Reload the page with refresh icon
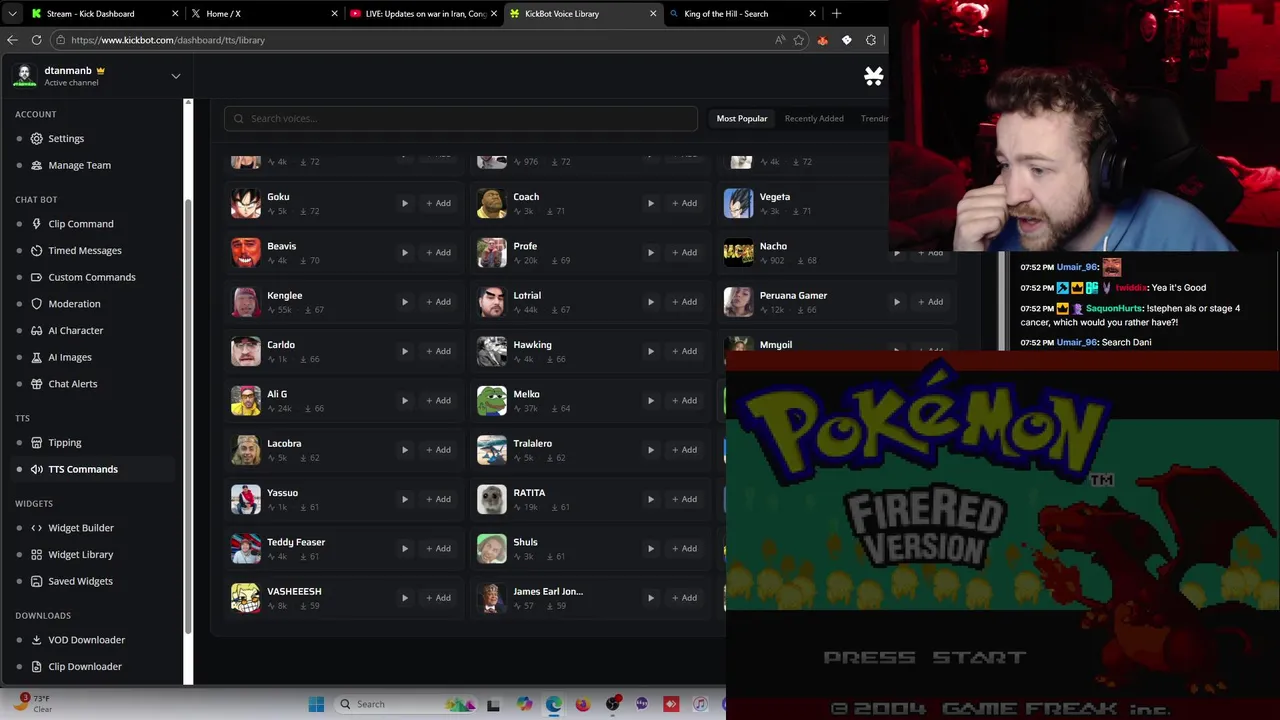 point(36,40)
